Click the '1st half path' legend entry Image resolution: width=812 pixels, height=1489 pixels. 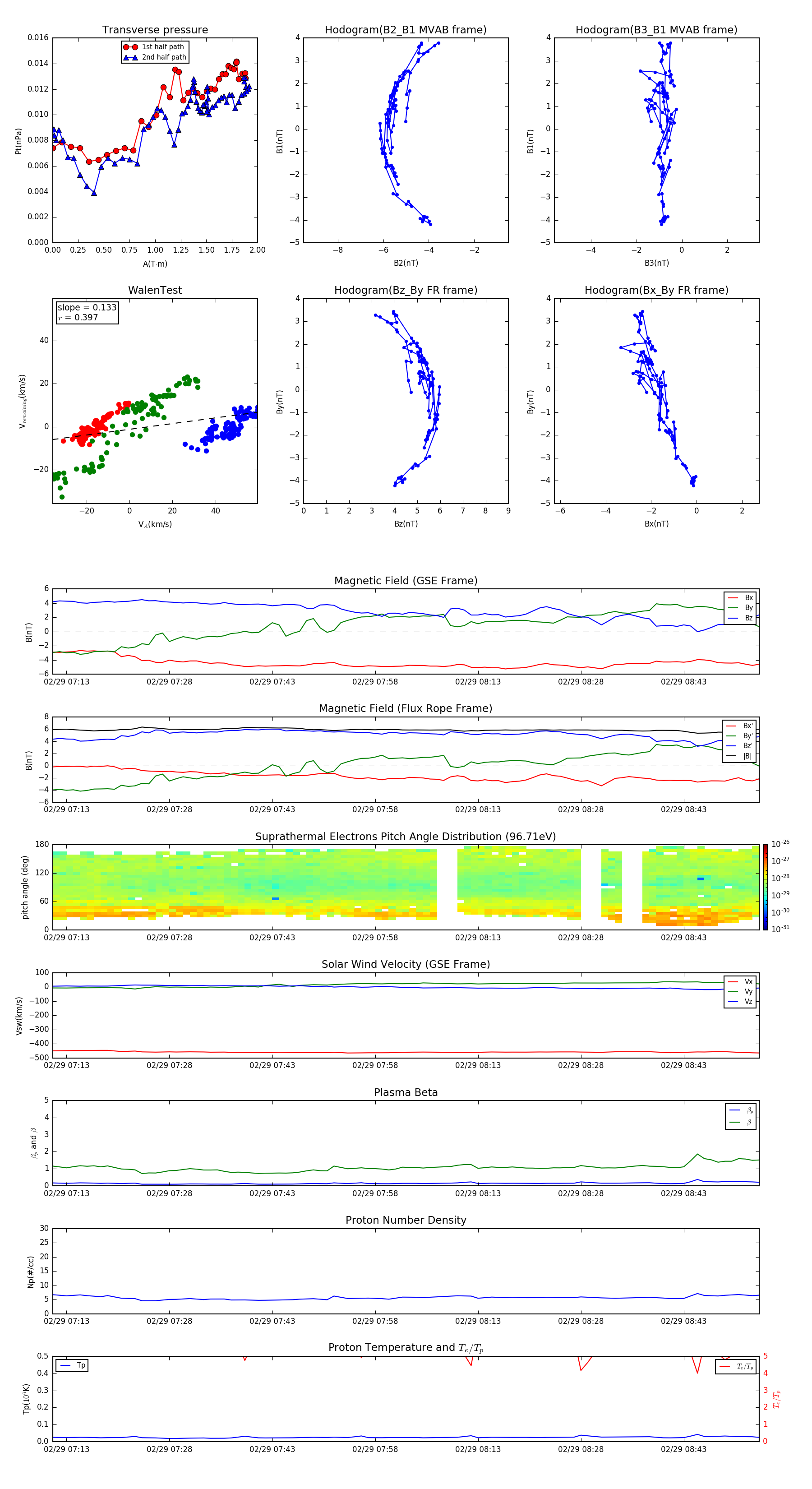tap(154, 47)
